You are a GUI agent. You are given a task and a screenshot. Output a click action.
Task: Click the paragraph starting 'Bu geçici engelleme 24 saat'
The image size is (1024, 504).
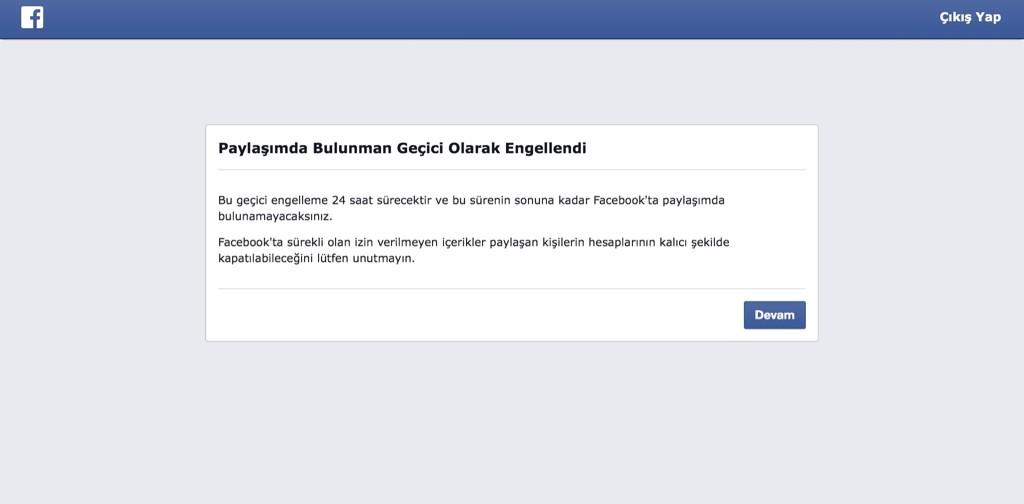pyautogui.click(x=472, y=208)
